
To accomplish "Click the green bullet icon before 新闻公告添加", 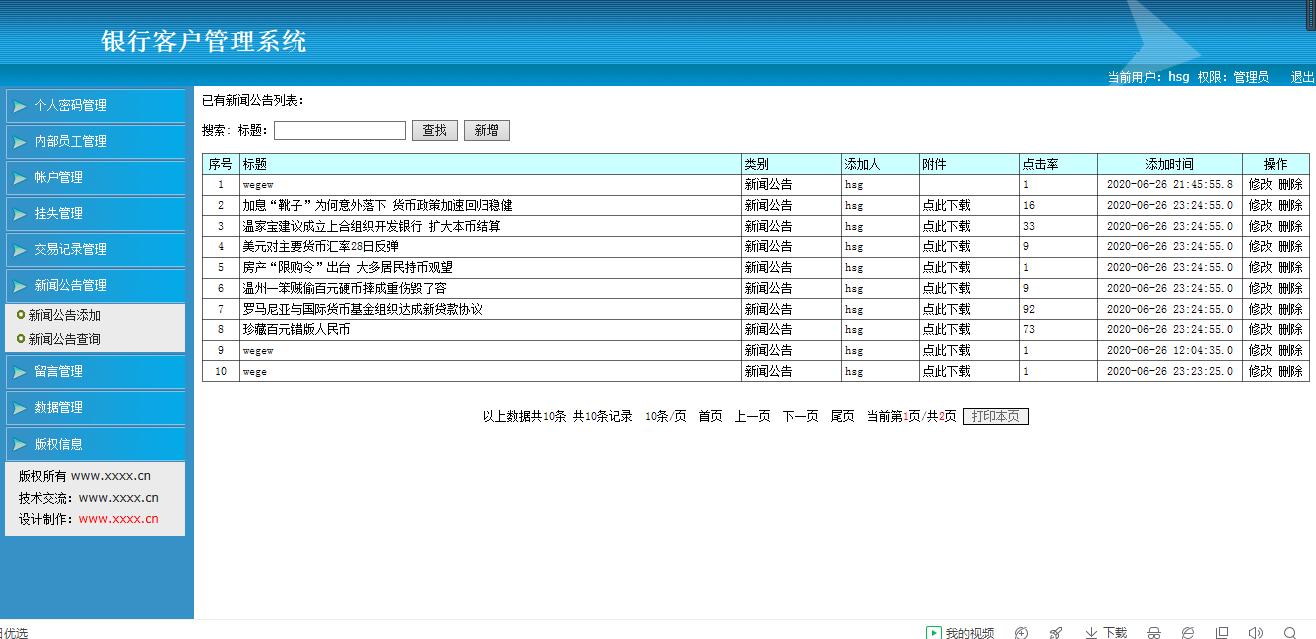I will pyautogui.click(x=21, y=315).
